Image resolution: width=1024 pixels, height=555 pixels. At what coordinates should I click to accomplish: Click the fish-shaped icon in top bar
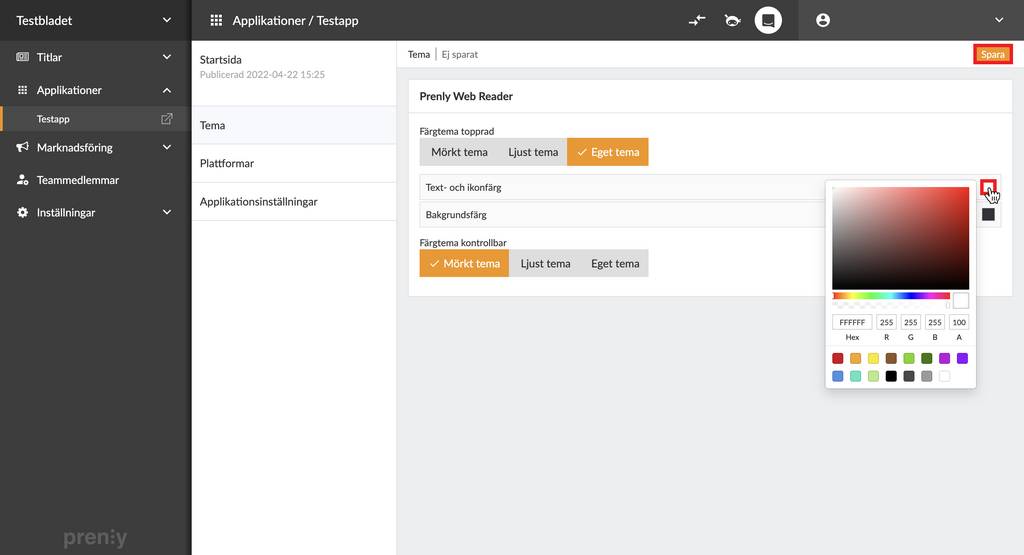click(x=733, y=20)
